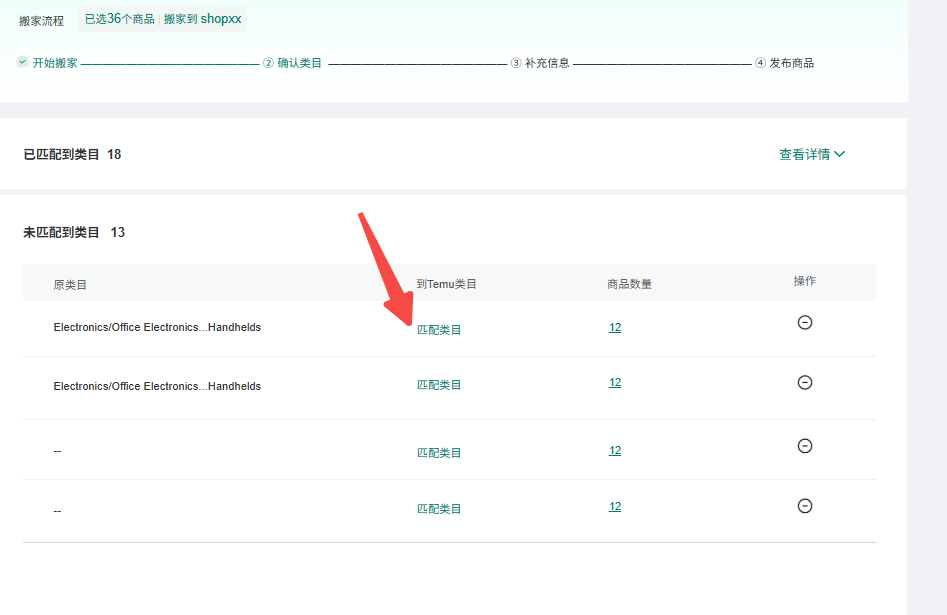Click the 已选36个商品 label
The width and height of the screenshot is (947, 615).
pyautogui.click(x=119, y=19)
